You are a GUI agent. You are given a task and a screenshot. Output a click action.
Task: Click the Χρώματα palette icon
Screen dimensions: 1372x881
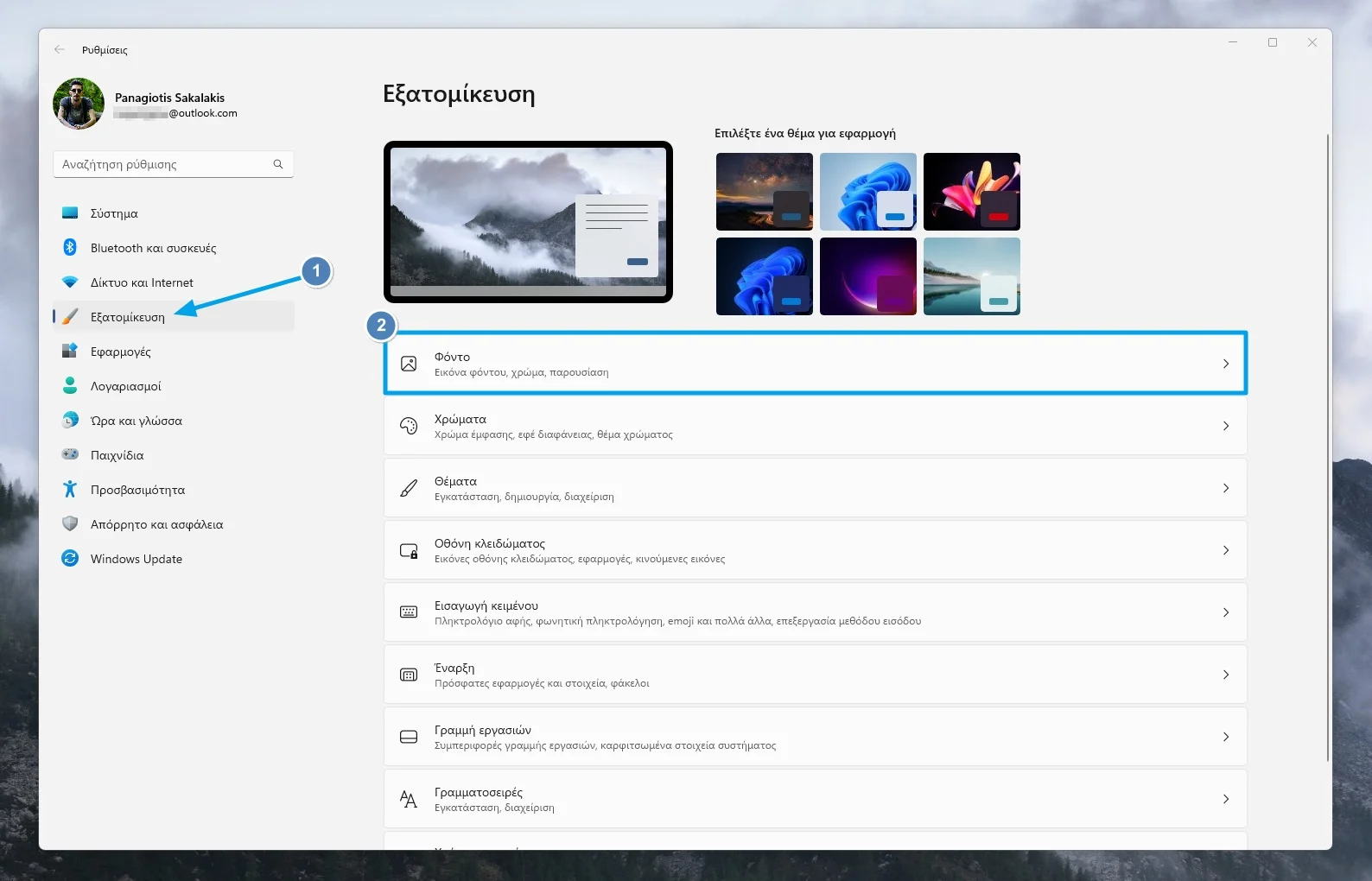tap(409, 426)
